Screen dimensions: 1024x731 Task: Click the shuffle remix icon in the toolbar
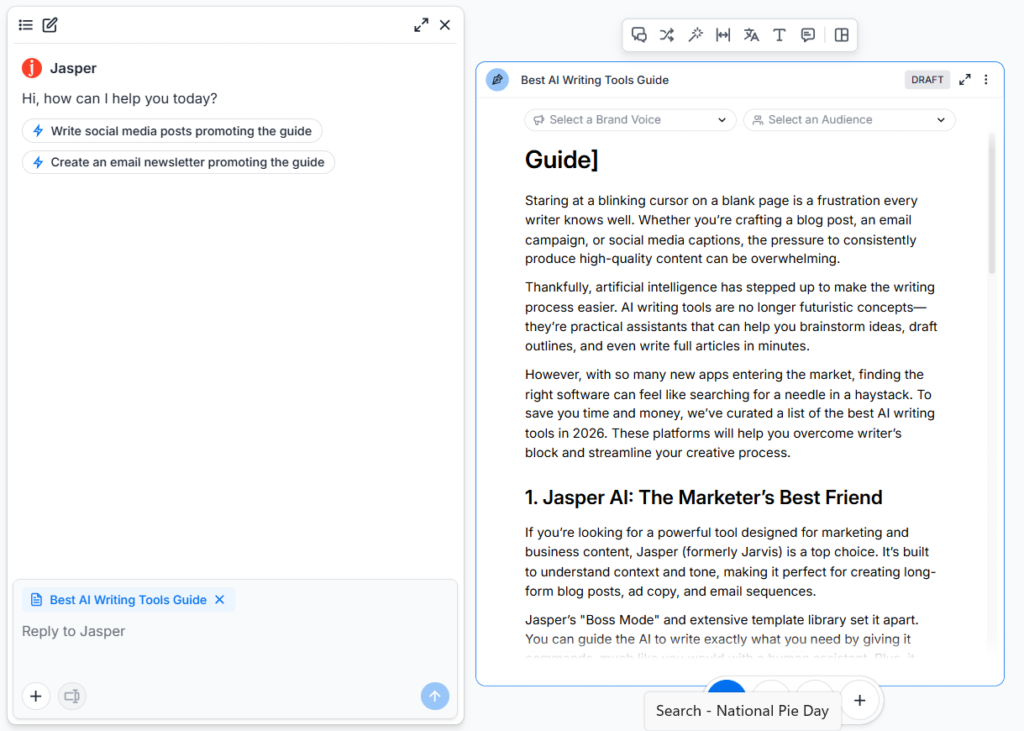coord(667,34)
